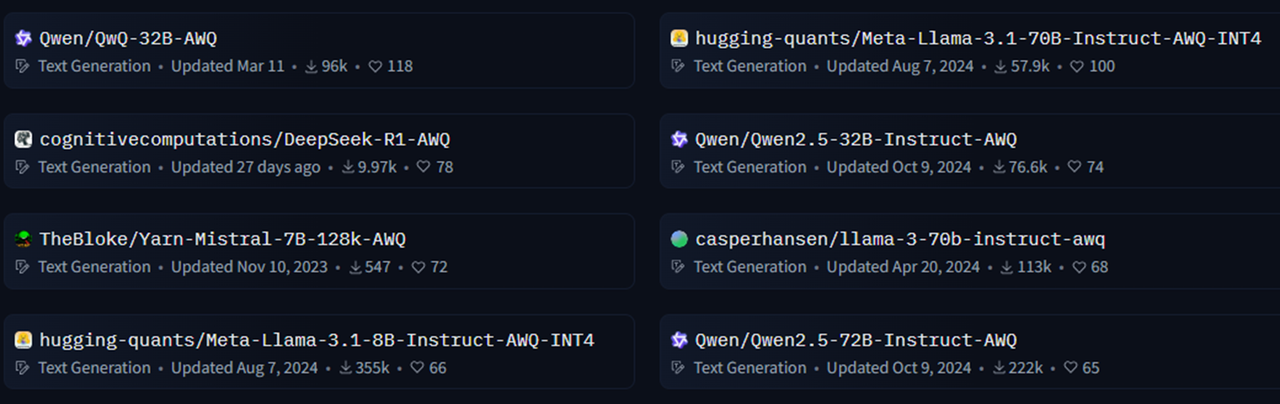
Task: Click the Text Generation icon under Yarn-Mistral-7B-128k-AWQ
Action: click(x=24, y=267)
